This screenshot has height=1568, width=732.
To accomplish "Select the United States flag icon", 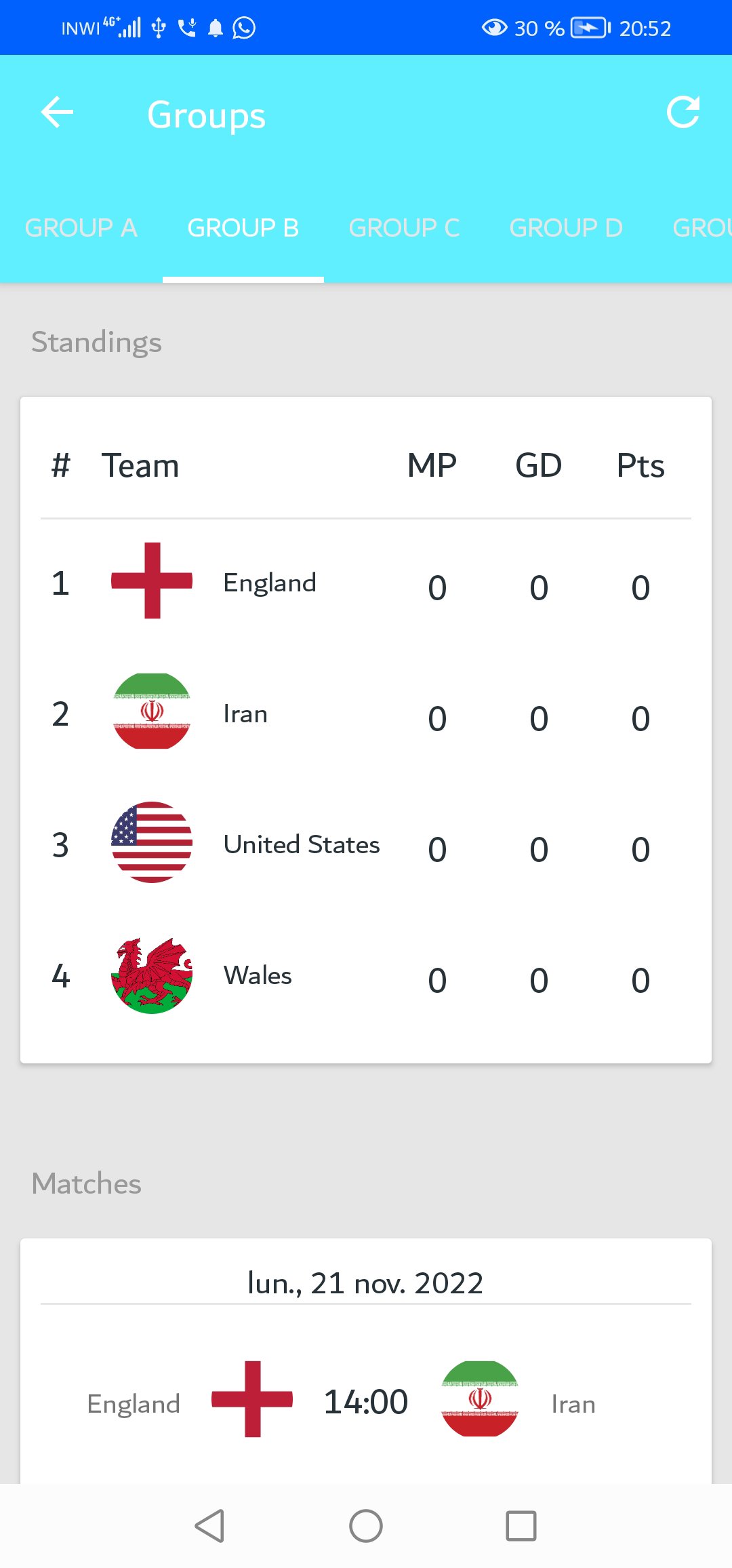I will [152, 842].
